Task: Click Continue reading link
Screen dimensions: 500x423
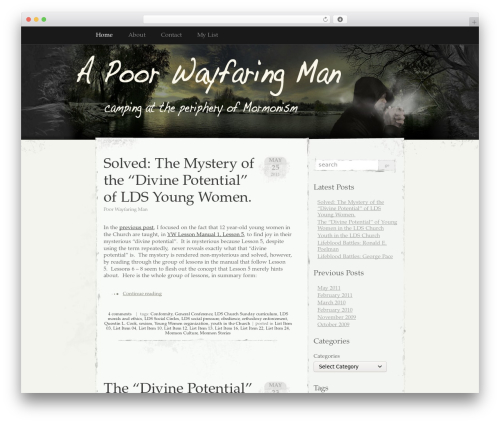Action: (142, 294)
